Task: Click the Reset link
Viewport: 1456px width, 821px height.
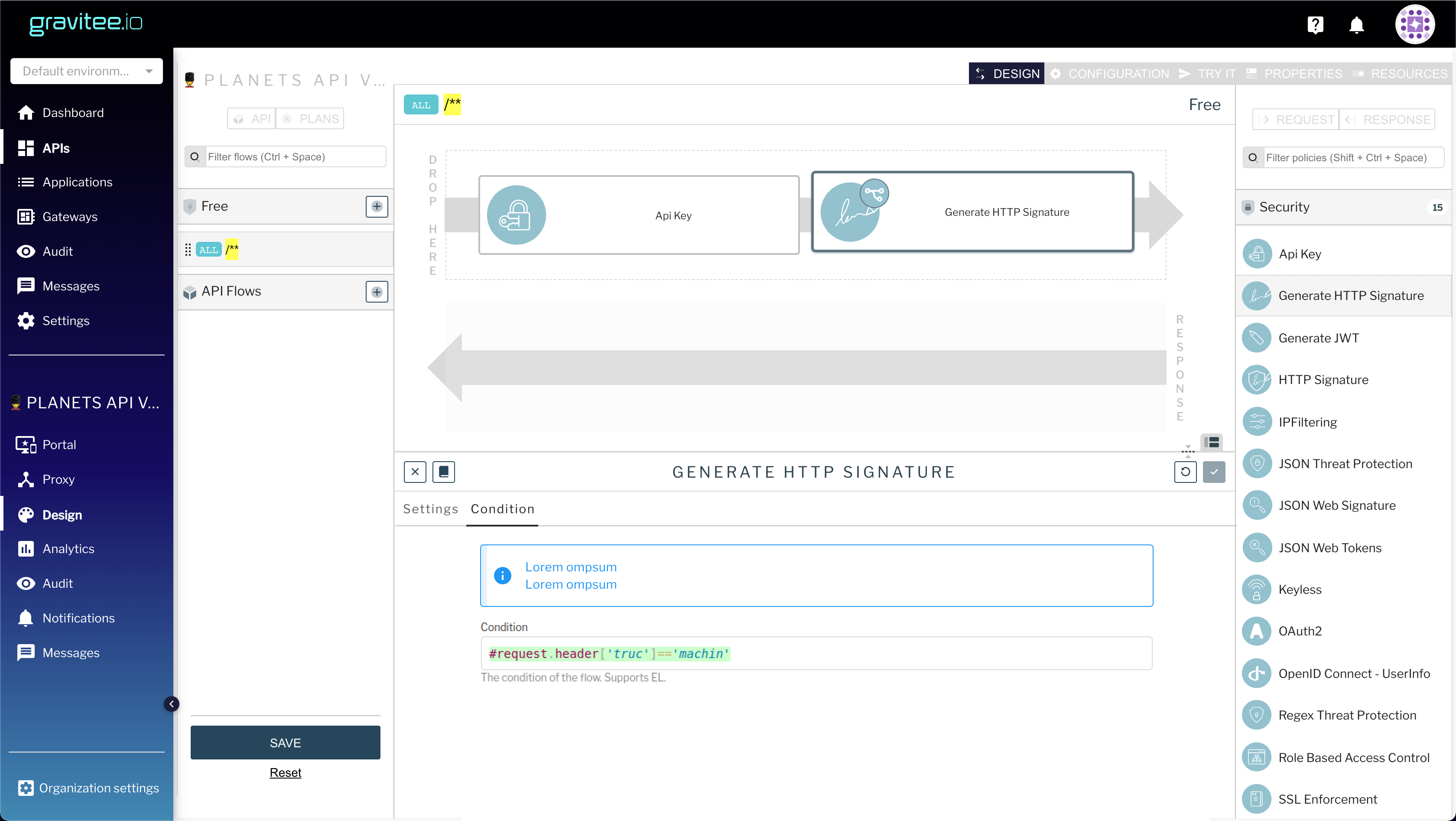Action: coord(286,772)
